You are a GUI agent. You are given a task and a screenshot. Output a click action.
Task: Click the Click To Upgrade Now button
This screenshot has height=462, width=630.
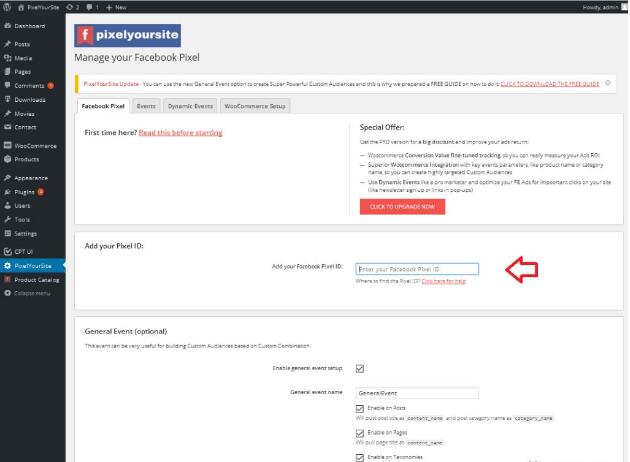(402, 206)
